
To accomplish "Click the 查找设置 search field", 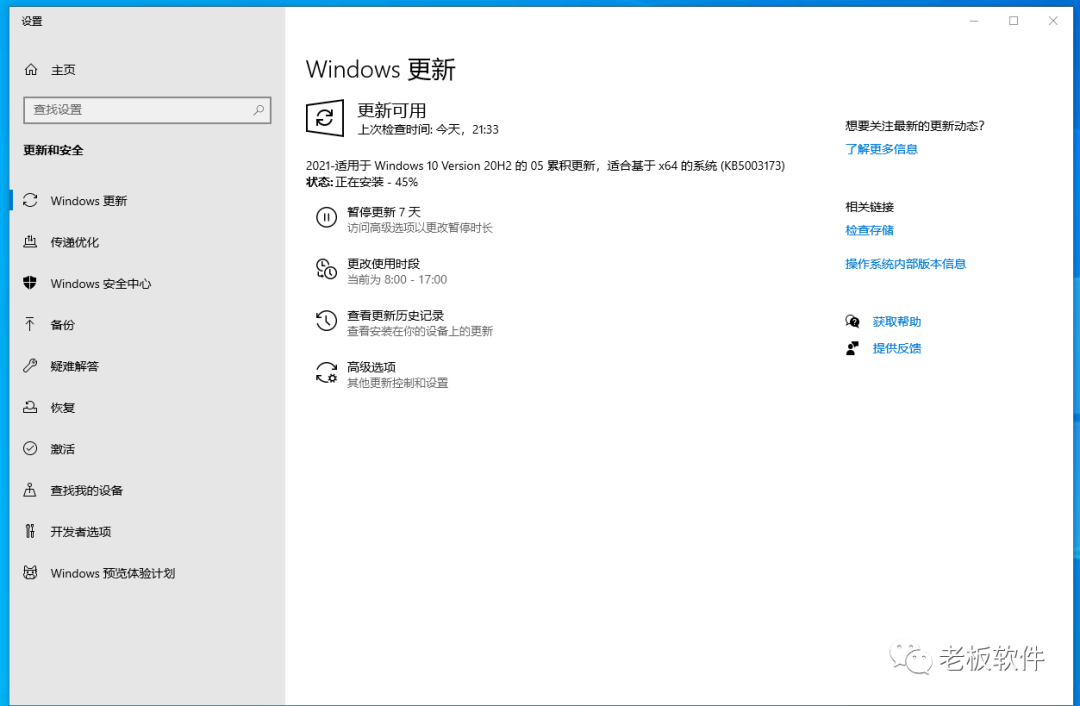I will coord(147,110).
